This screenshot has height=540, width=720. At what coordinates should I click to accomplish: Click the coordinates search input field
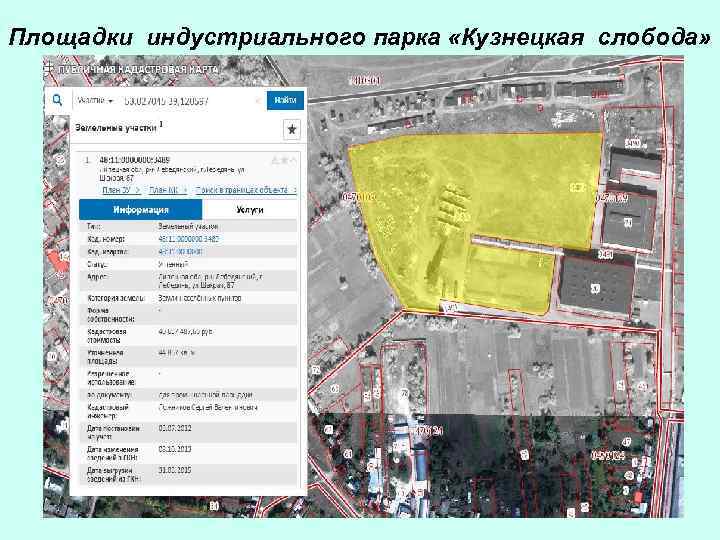(x=191, y=101)
